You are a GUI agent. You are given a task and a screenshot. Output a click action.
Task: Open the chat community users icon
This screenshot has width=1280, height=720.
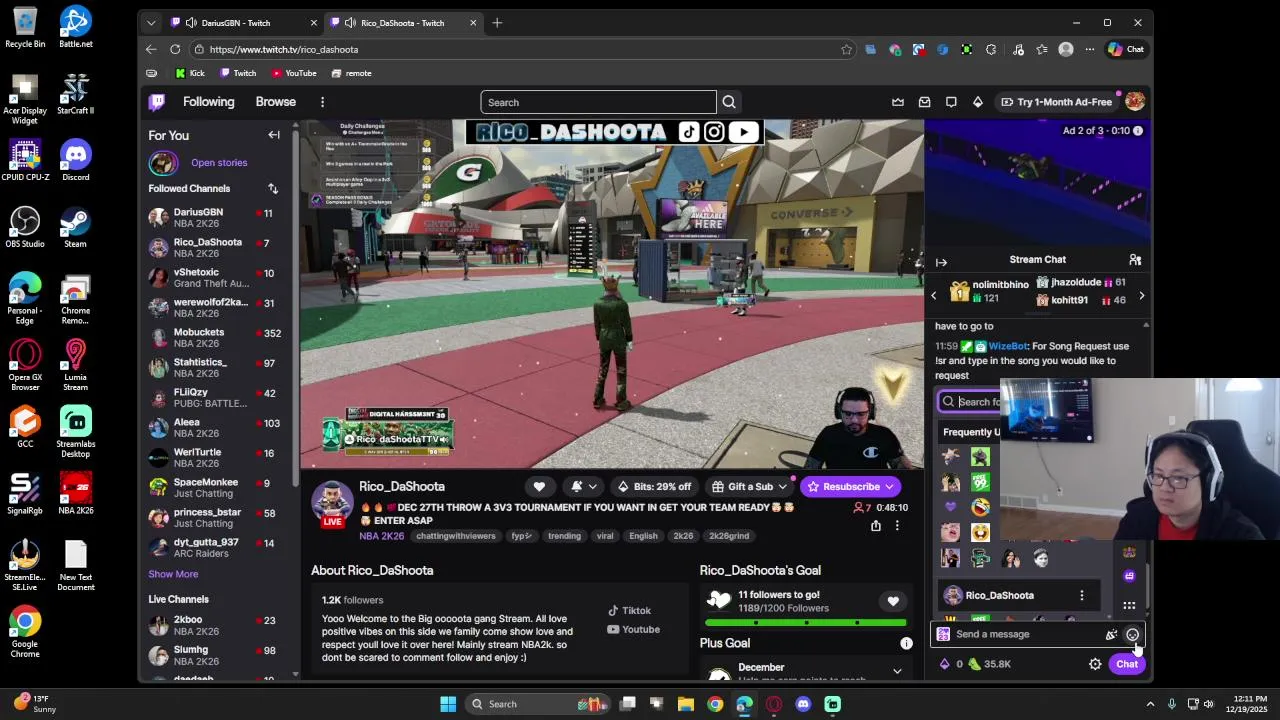coord(1135,260)
